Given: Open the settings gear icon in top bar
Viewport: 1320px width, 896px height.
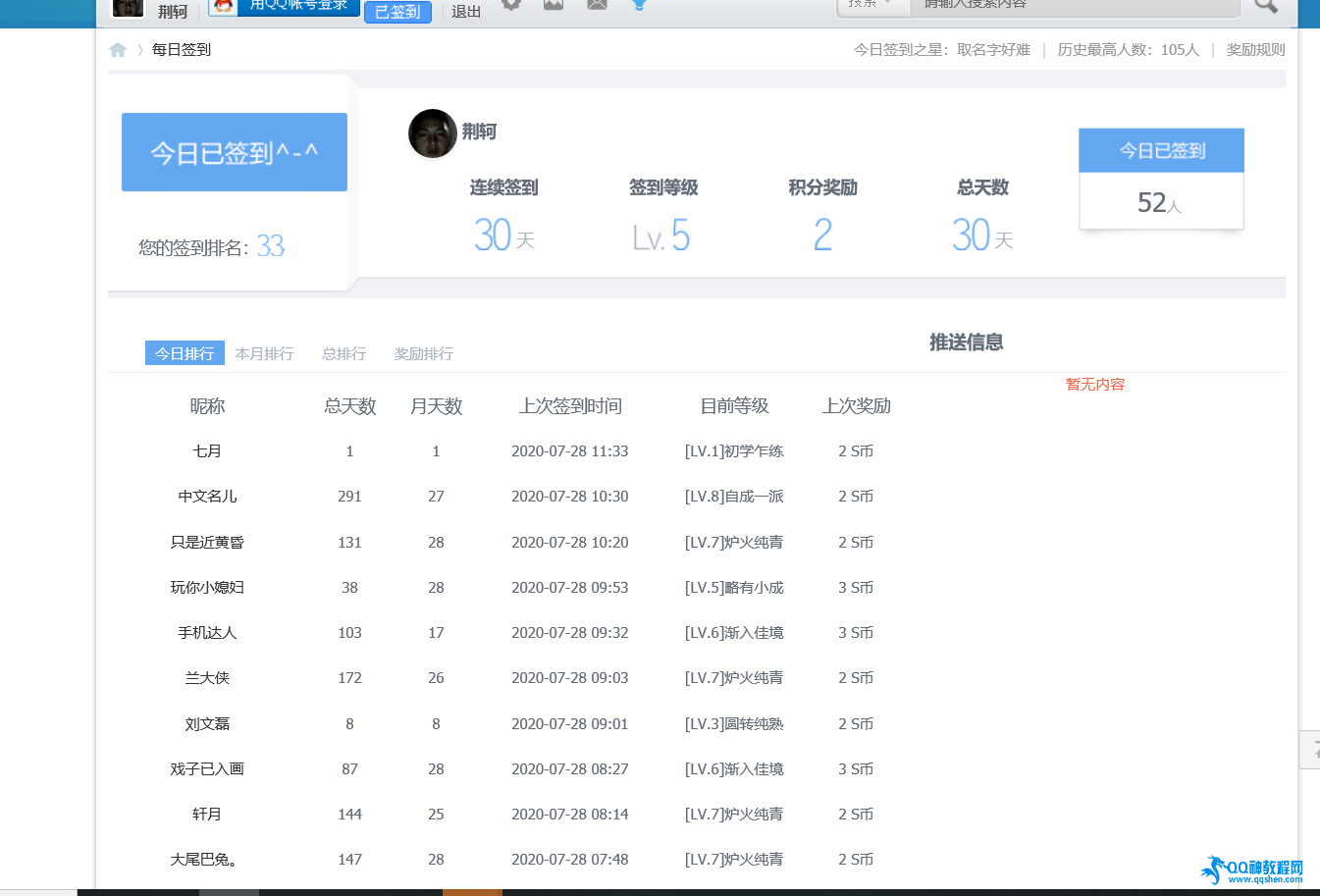Looking at the screenshot, I should 511,4.
